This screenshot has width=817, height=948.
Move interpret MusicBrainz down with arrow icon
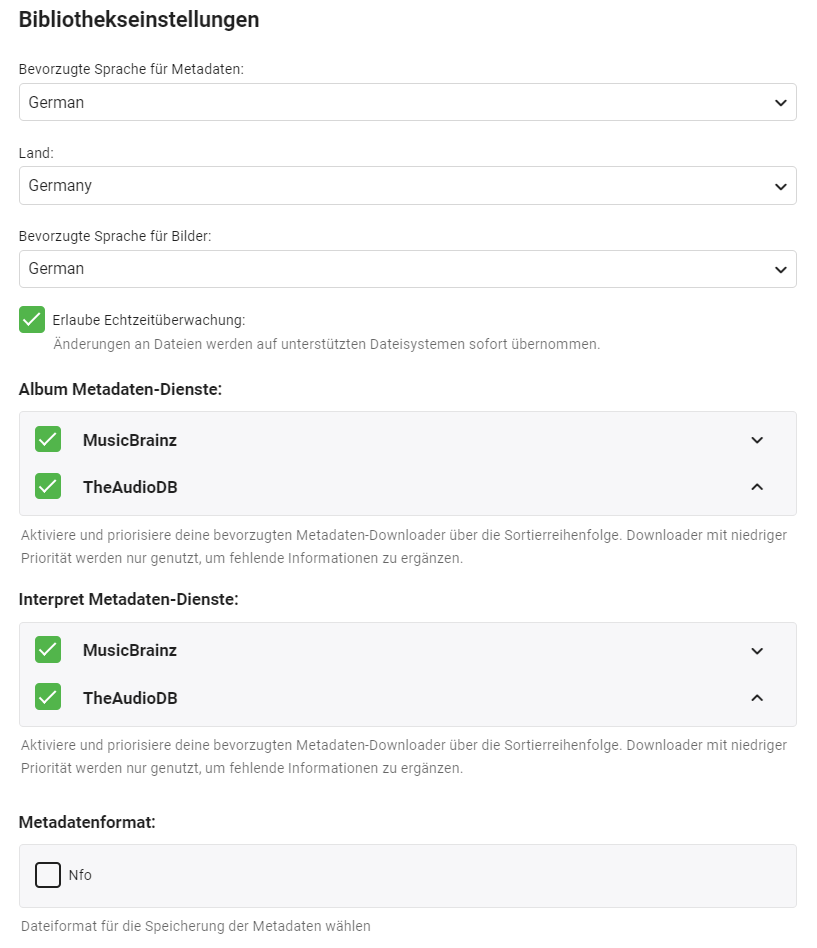tap(757, 651)
